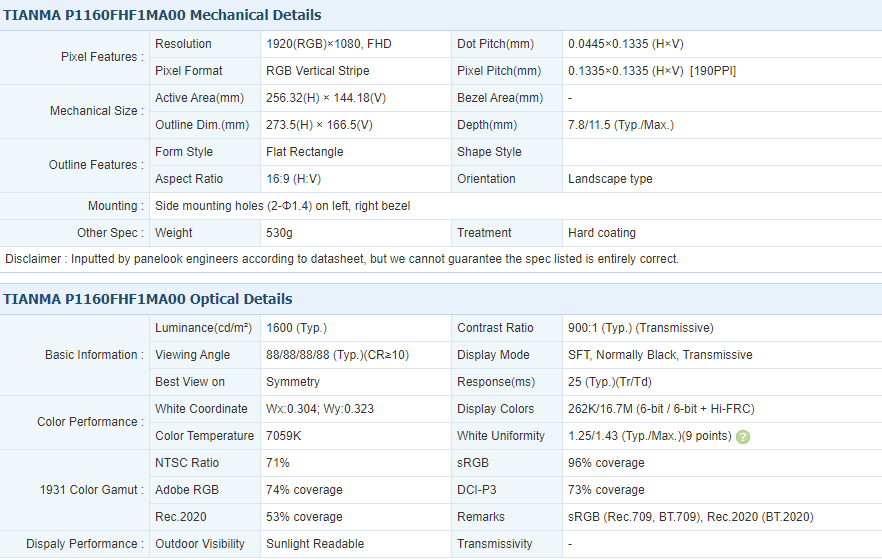
Task: Click the Optical Details section header
Action: [x=148, y=299]
